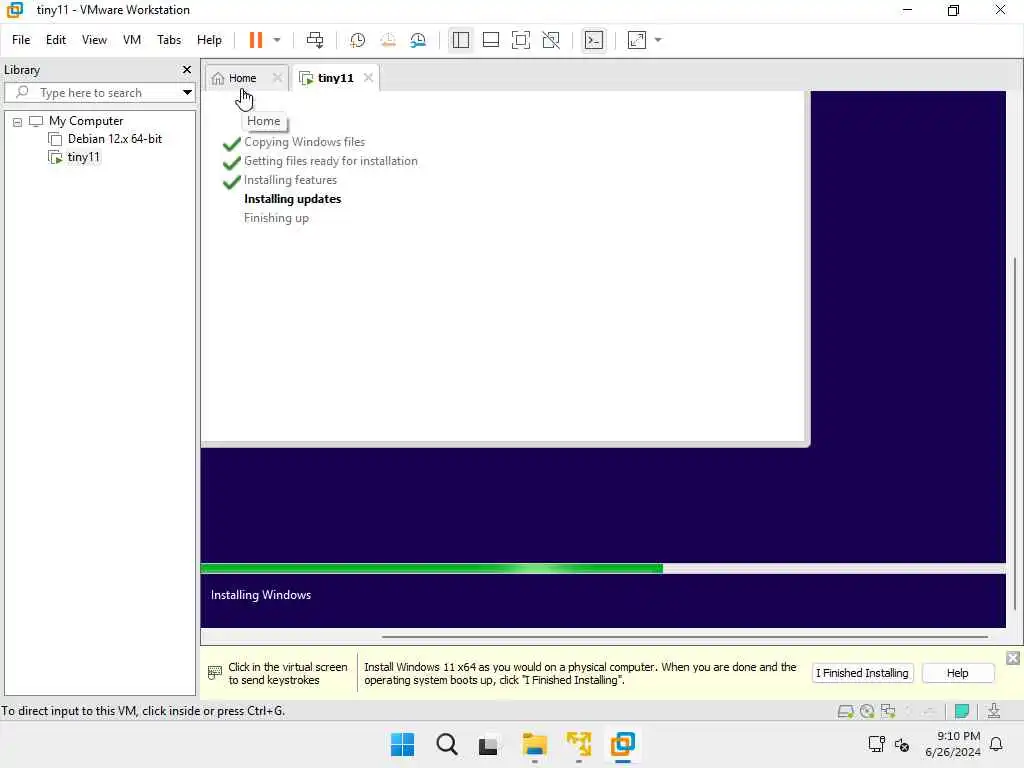Toggle the library sidebar view
This screenshot has width=1024, height=768.
point(460,40)
